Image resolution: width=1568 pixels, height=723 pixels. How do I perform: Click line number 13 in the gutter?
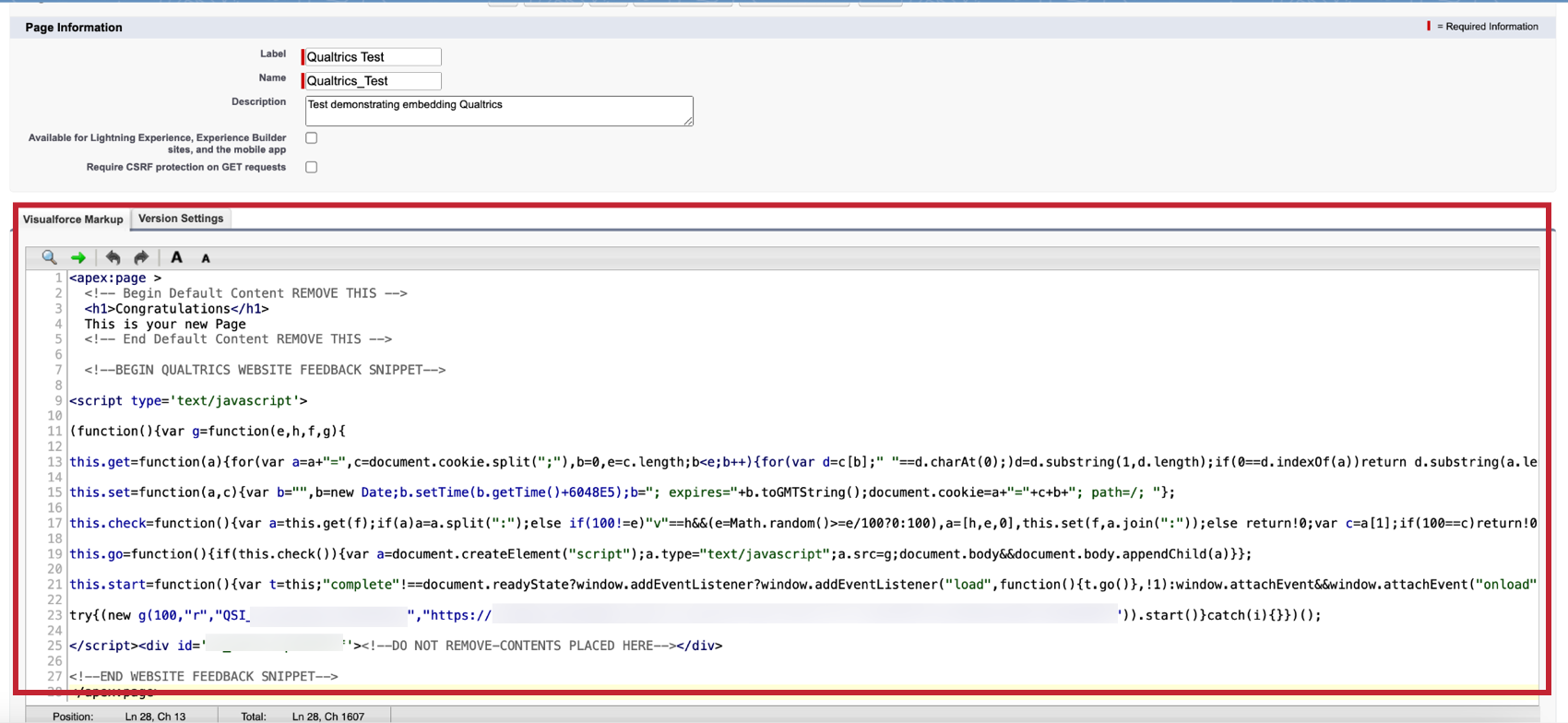click(54, 462)
